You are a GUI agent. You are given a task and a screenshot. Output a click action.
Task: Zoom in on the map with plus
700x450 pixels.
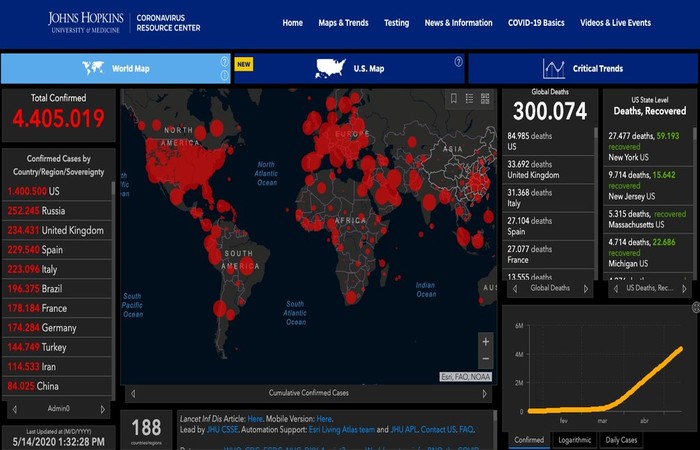[x=486, y=342]
